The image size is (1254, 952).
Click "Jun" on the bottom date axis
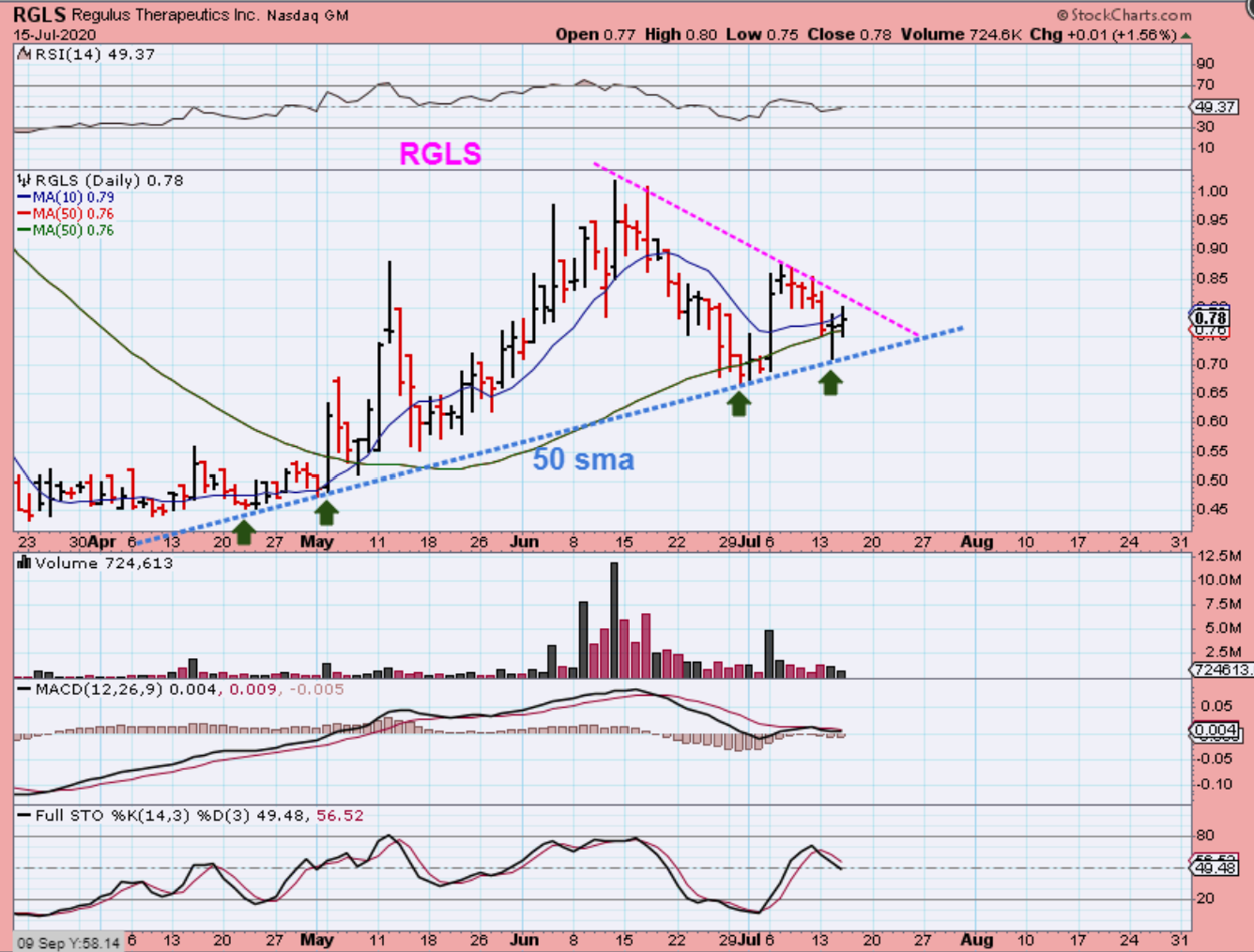coord(525,940)
